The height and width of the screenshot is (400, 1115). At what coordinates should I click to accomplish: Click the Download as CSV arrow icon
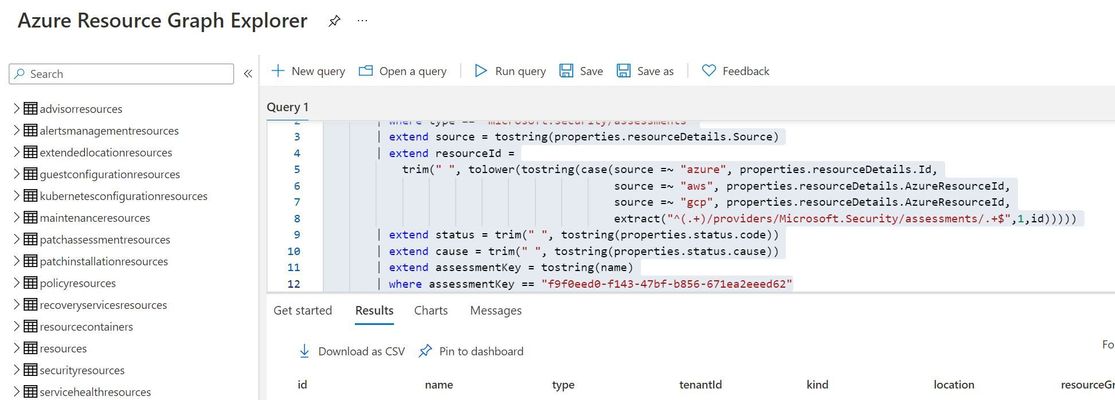tap(304, 351)
